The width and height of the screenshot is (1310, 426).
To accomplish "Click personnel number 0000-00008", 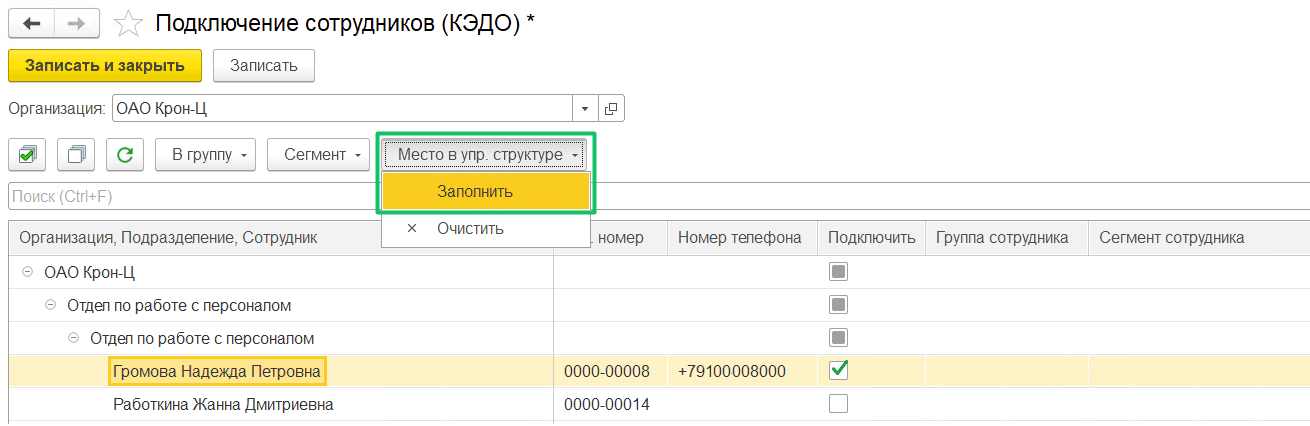I will tap(607, 372).
